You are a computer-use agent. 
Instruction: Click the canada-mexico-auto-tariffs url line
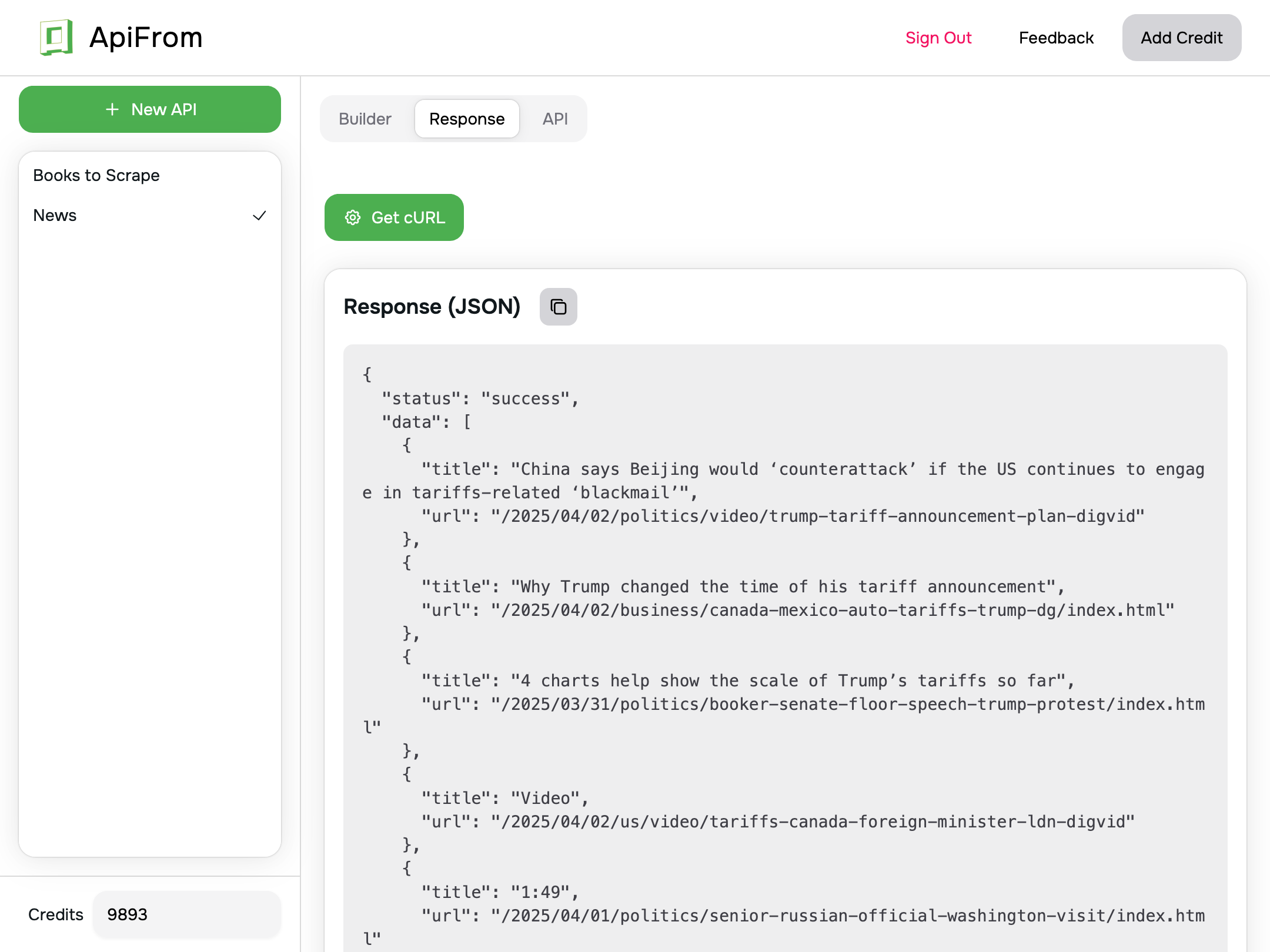click(x=797, y=610)
